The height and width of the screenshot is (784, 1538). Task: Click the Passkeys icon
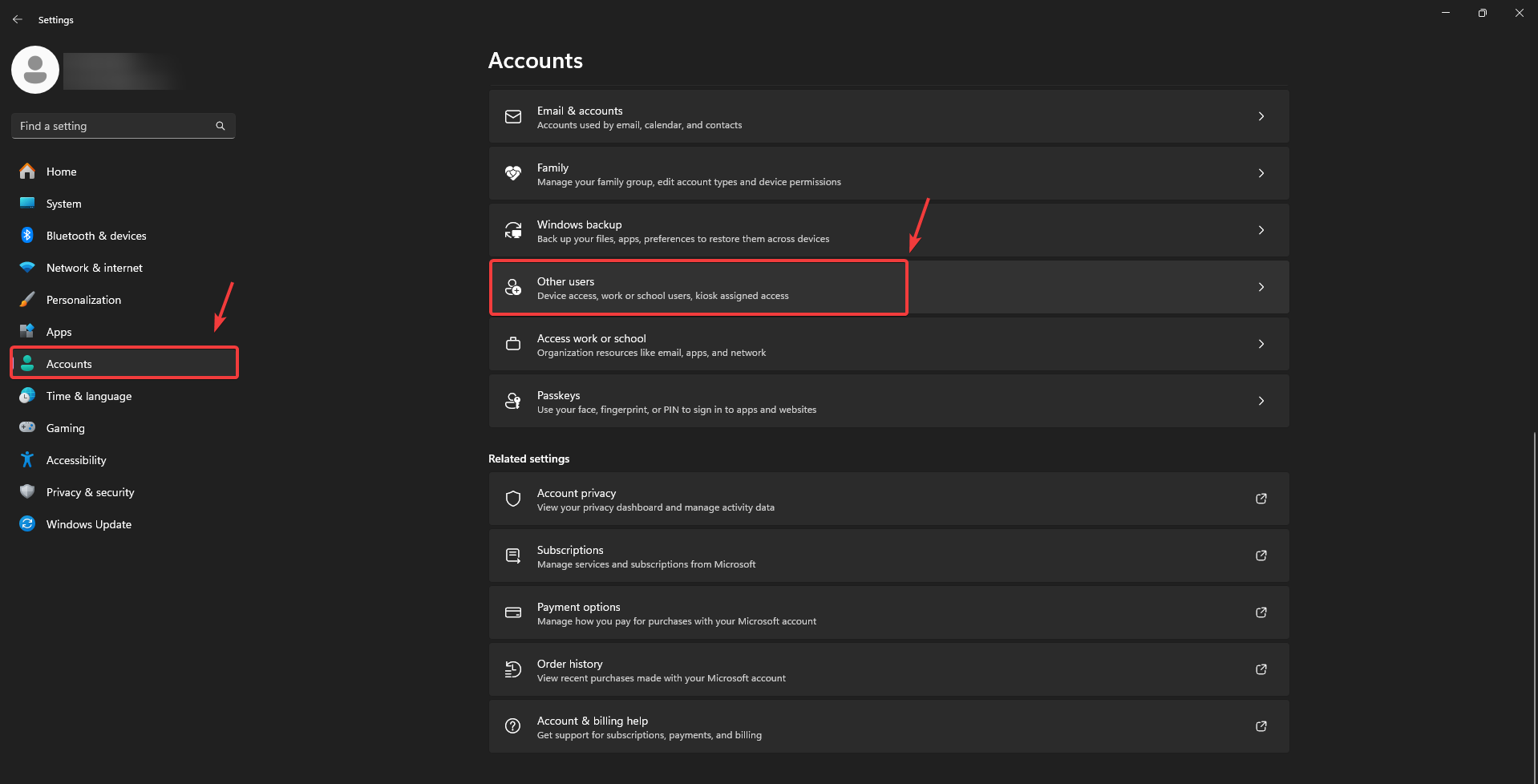pyautogui.click(x=513, y=401)
